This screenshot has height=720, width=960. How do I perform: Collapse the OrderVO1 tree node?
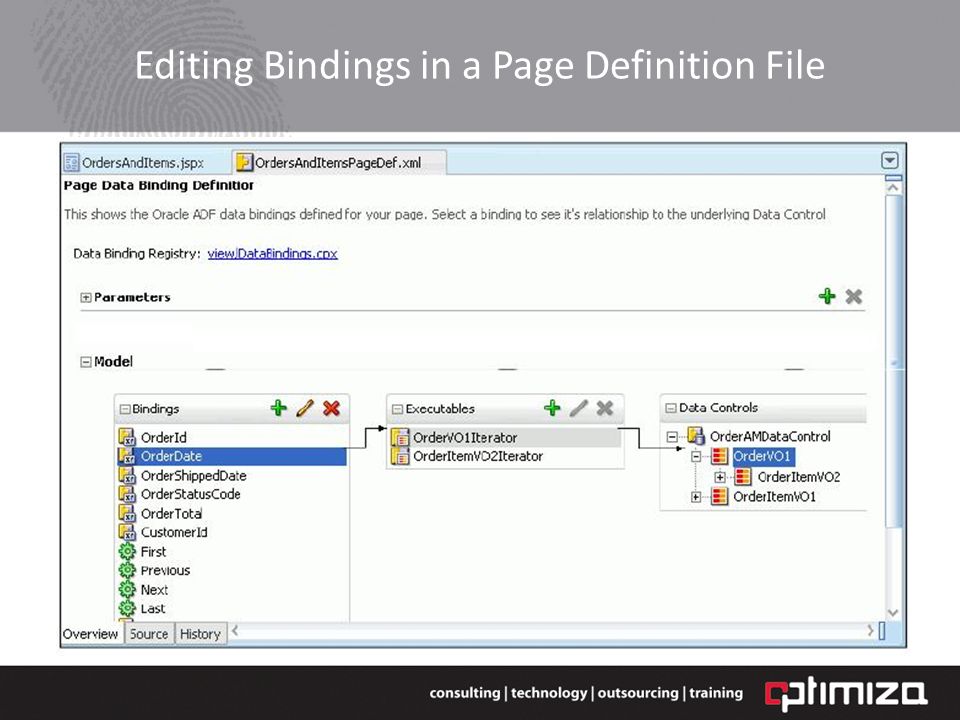(696, 457)
